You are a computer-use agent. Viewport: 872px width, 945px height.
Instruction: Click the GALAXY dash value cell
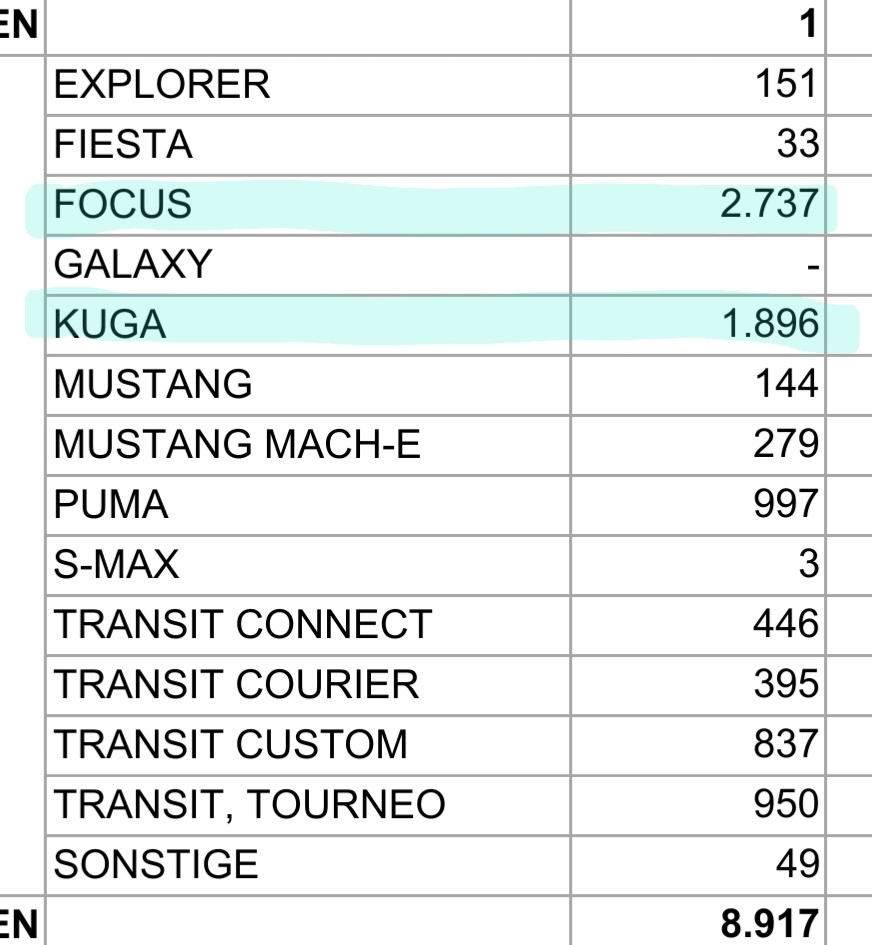click(x=698, y=265)
